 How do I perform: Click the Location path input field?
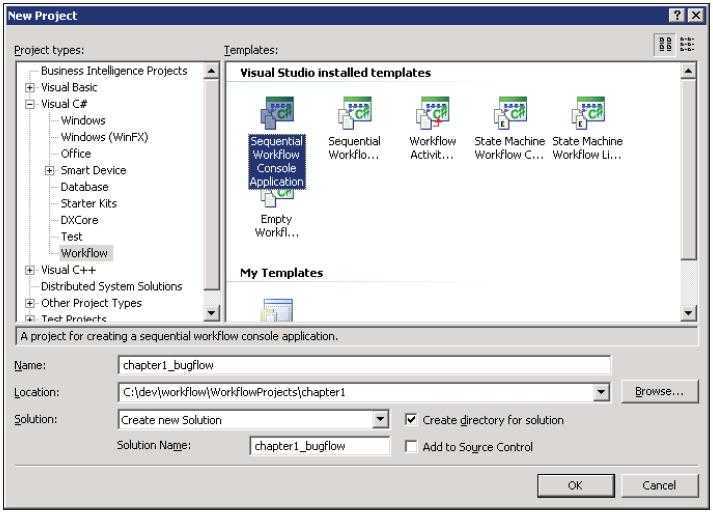tap(356, 392)
